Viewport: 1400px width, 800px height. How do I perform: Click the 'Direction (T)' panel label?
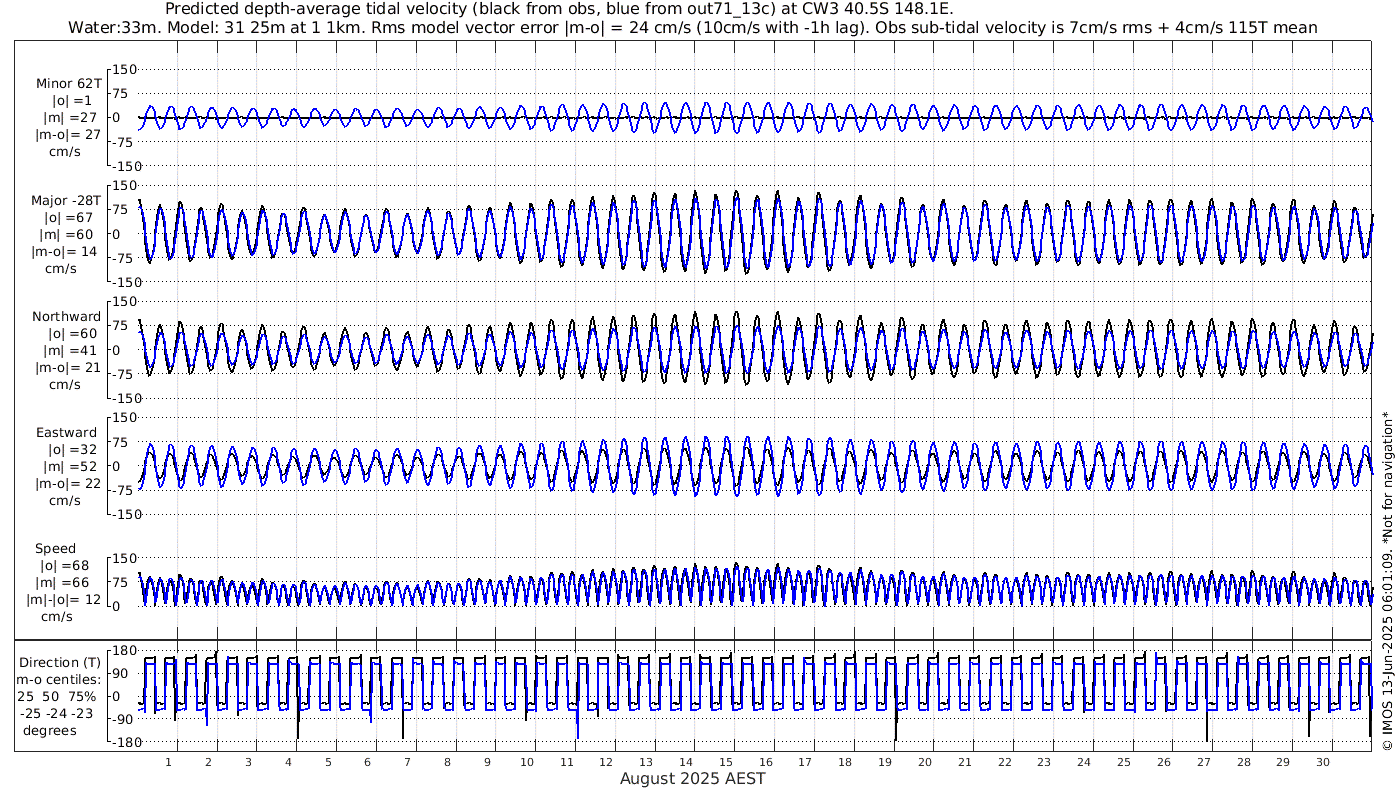pos(60,662)
